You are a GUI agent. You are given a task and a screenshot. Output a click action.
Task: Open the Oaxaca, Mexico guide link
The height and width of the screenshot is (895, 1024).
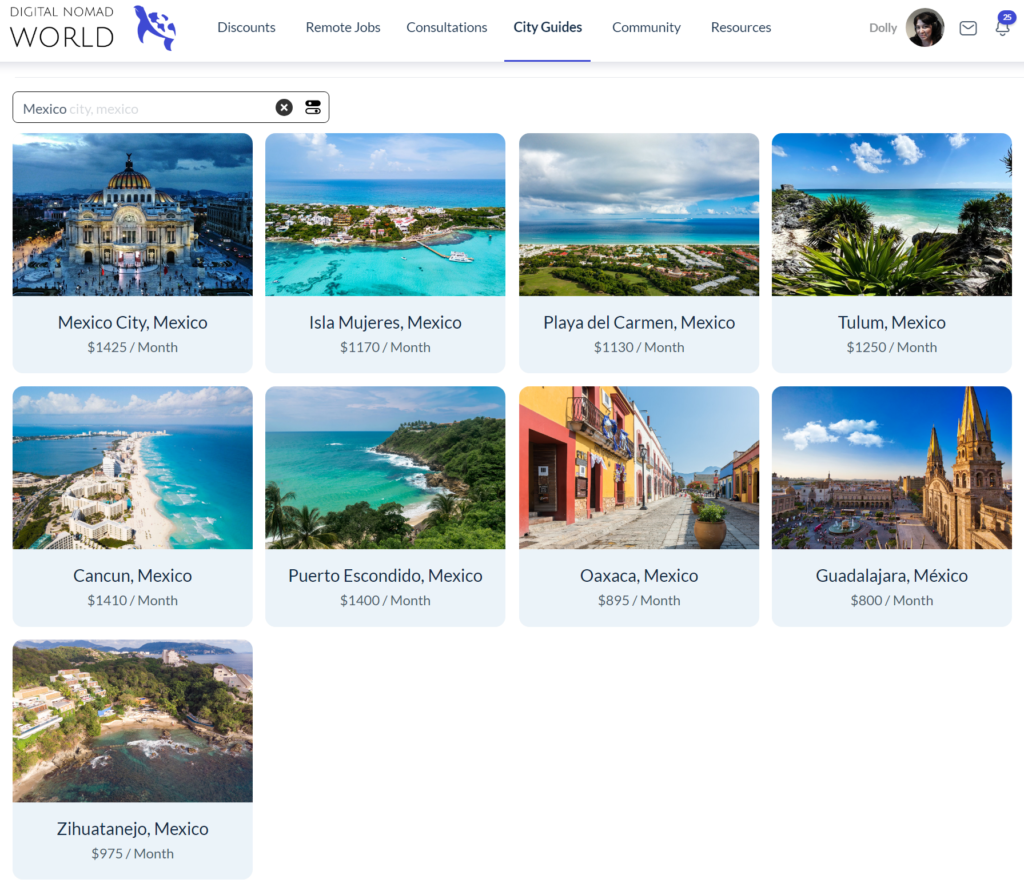point(639,576)
